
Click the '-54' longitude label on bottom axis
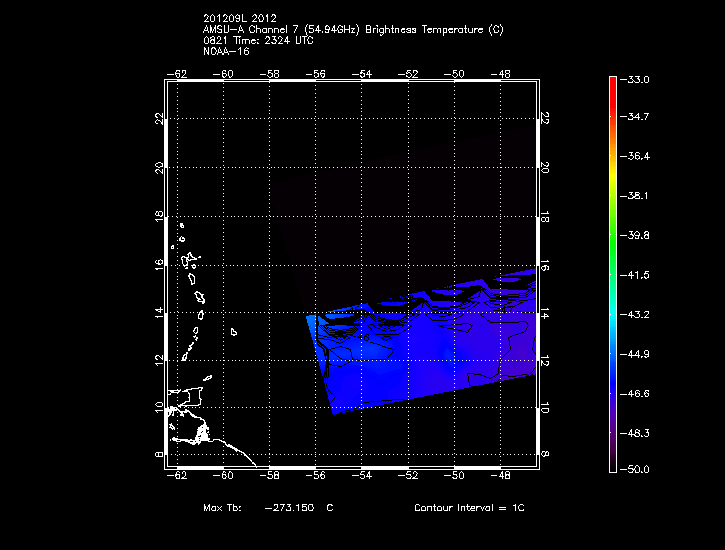tap(362, 476)
